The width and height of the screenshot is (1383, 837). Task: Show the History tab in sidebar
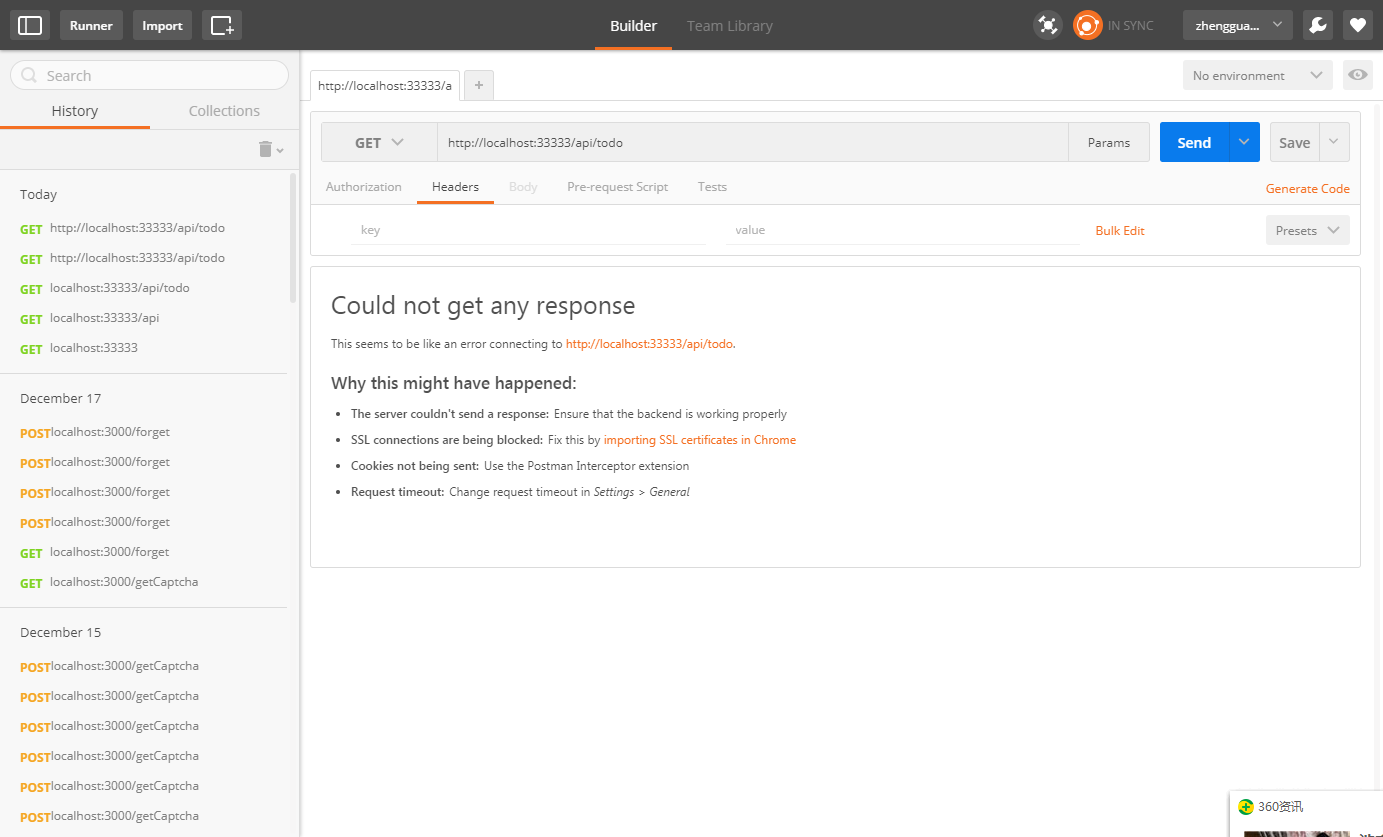(75, 111)
